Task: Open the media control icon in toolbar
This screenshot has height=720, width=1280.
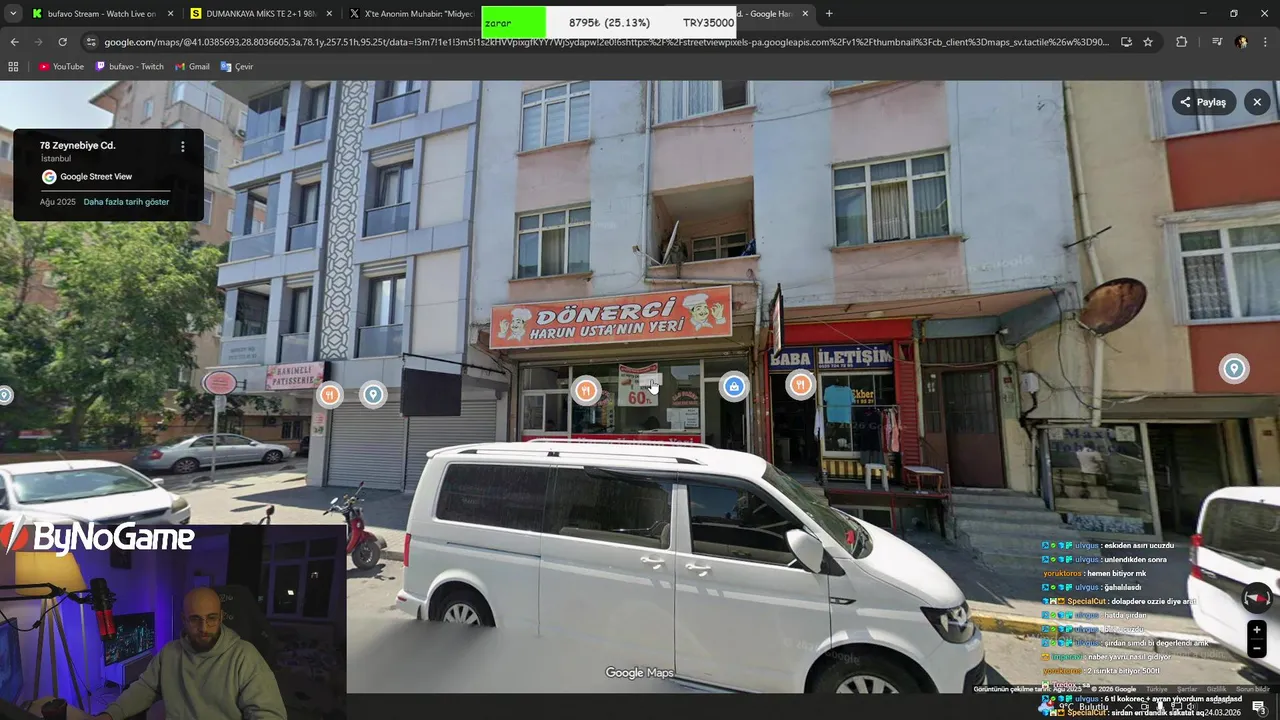Action: [x=1216, y=42]
